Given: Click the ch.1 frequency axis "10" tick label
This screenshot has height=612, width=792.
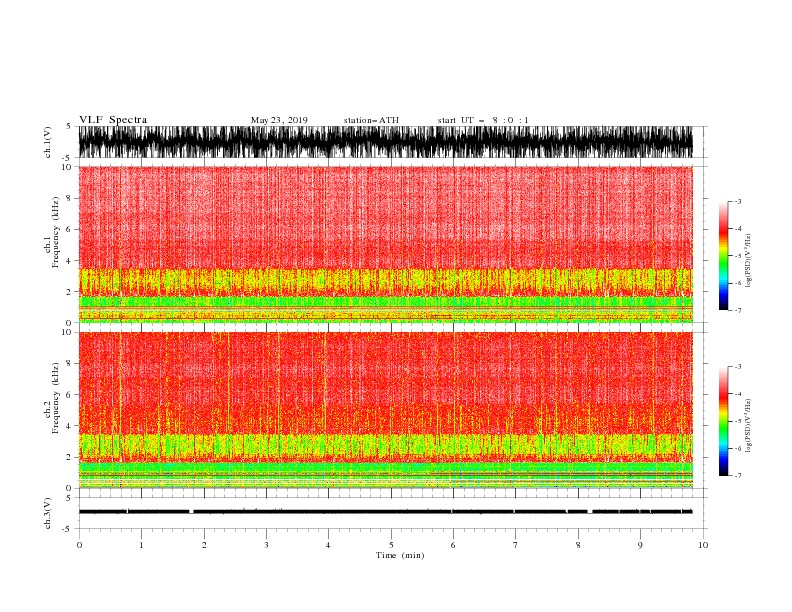Looking at the screenshot, I should tap(67, 167).
